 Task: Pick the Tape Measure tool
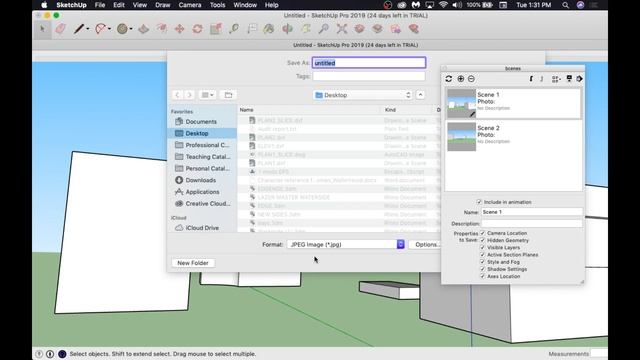point(234,29)
